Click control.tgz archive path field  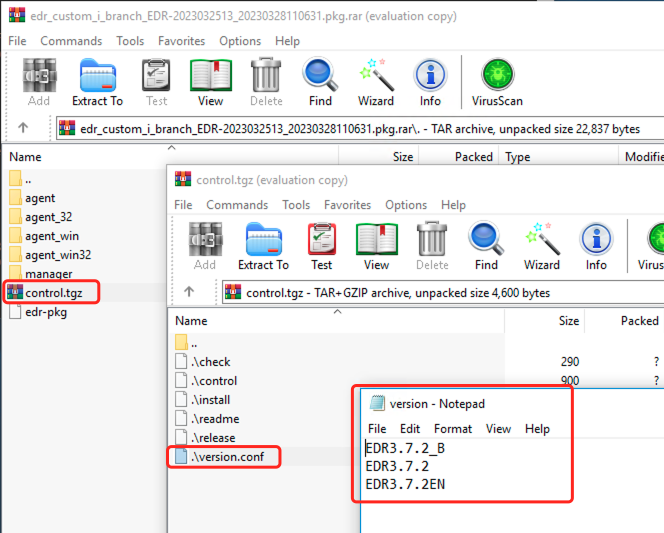point(443,293)
